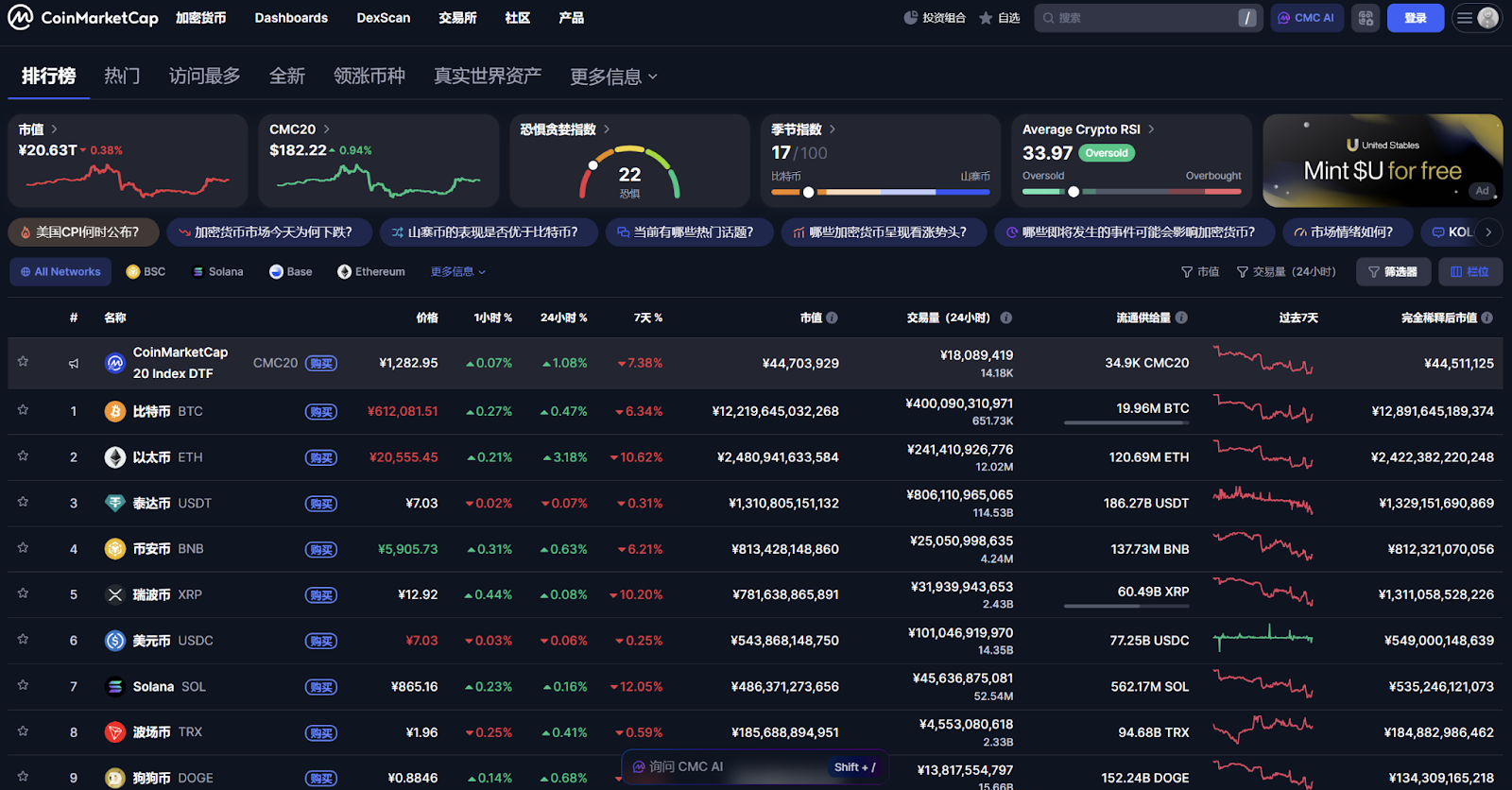
Task: Click the CoinMarketCap logo
Action: pos(83,18)
